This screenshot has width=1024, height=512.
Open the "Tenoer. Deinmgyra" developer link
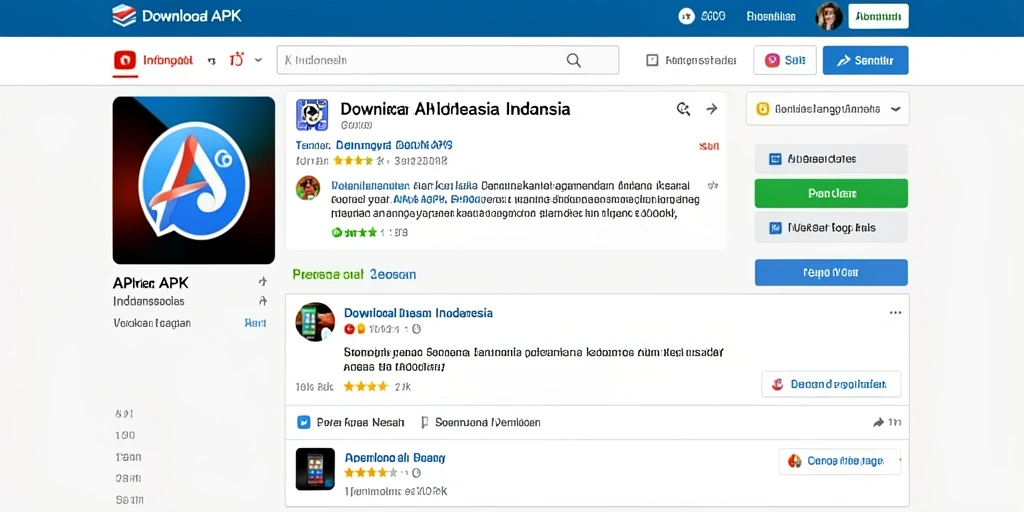(374, 145)
